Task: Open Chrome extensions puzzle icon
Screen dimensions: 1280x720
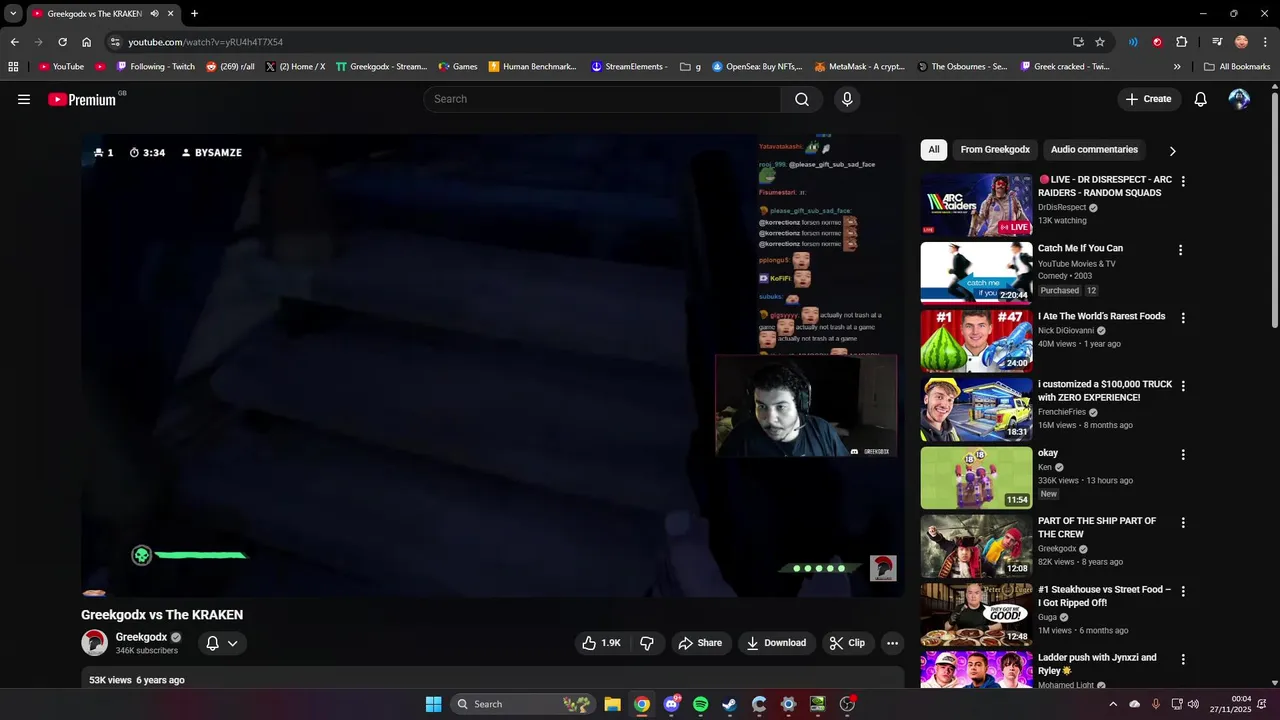Action: 1181,42
